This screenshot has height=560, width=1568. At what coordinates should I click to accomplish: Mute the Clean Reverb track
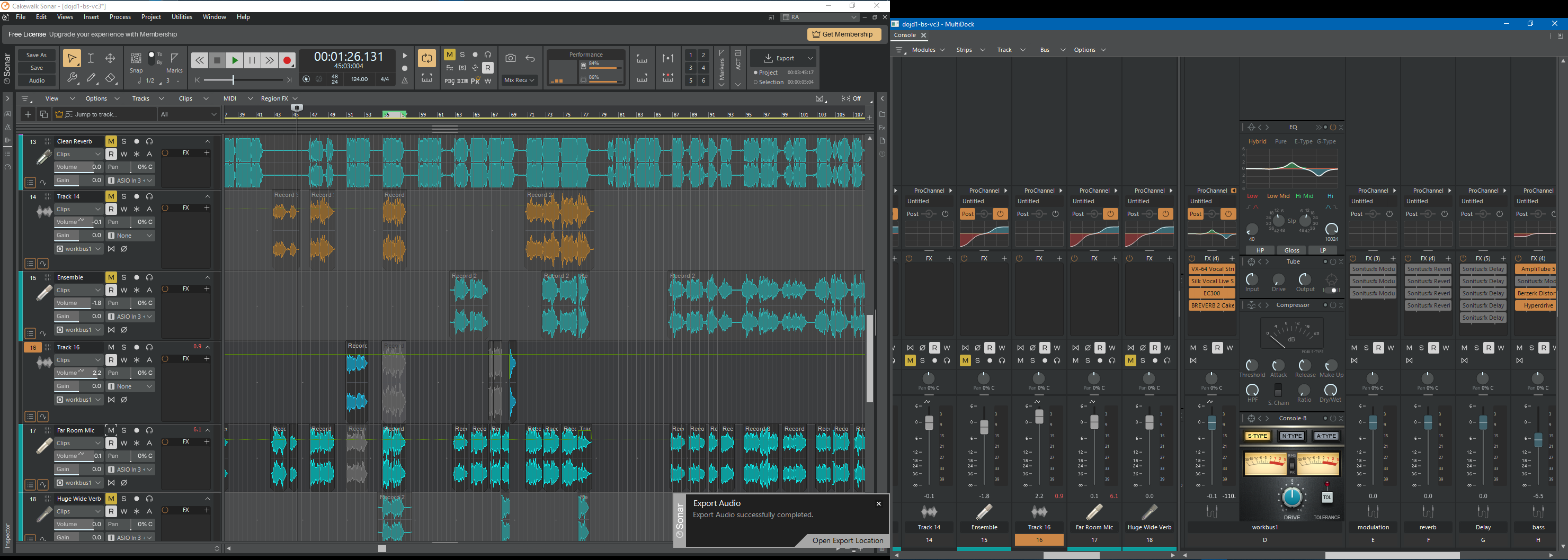click(x=111, y=142)
